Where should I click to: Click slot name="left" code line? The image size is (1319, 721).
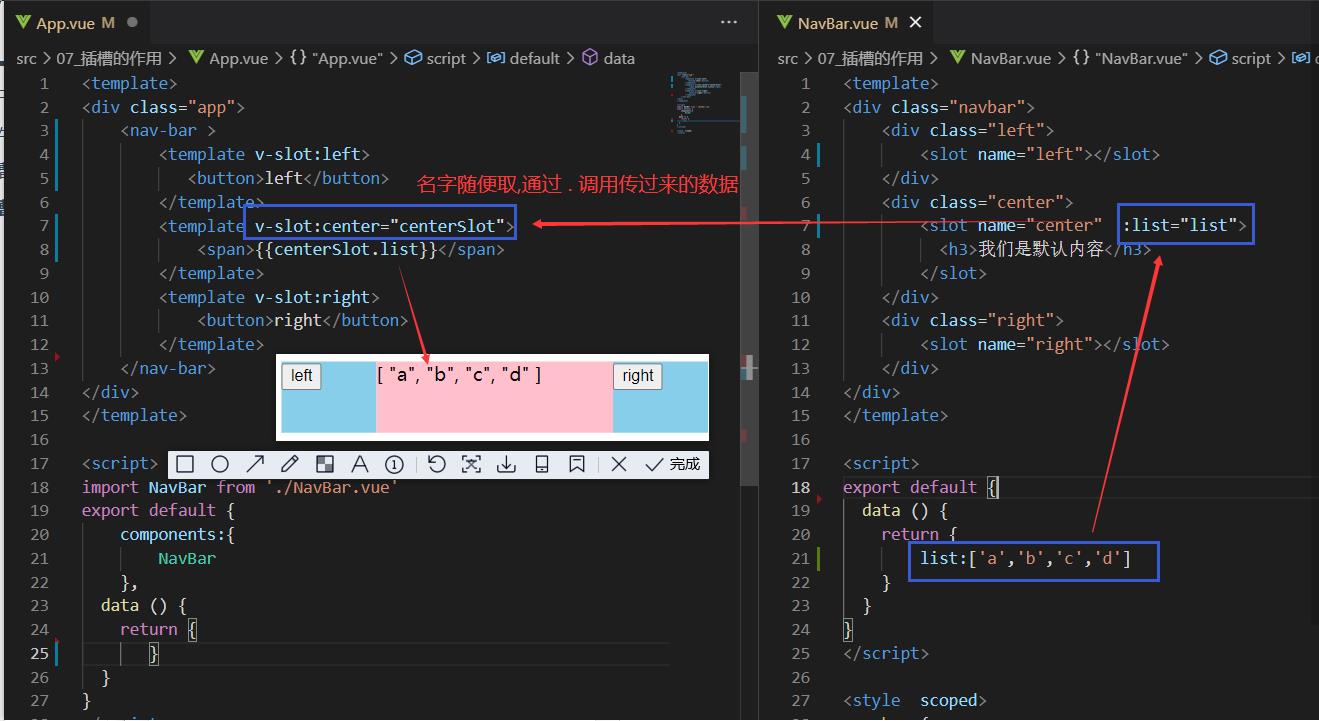point(1040,154)
